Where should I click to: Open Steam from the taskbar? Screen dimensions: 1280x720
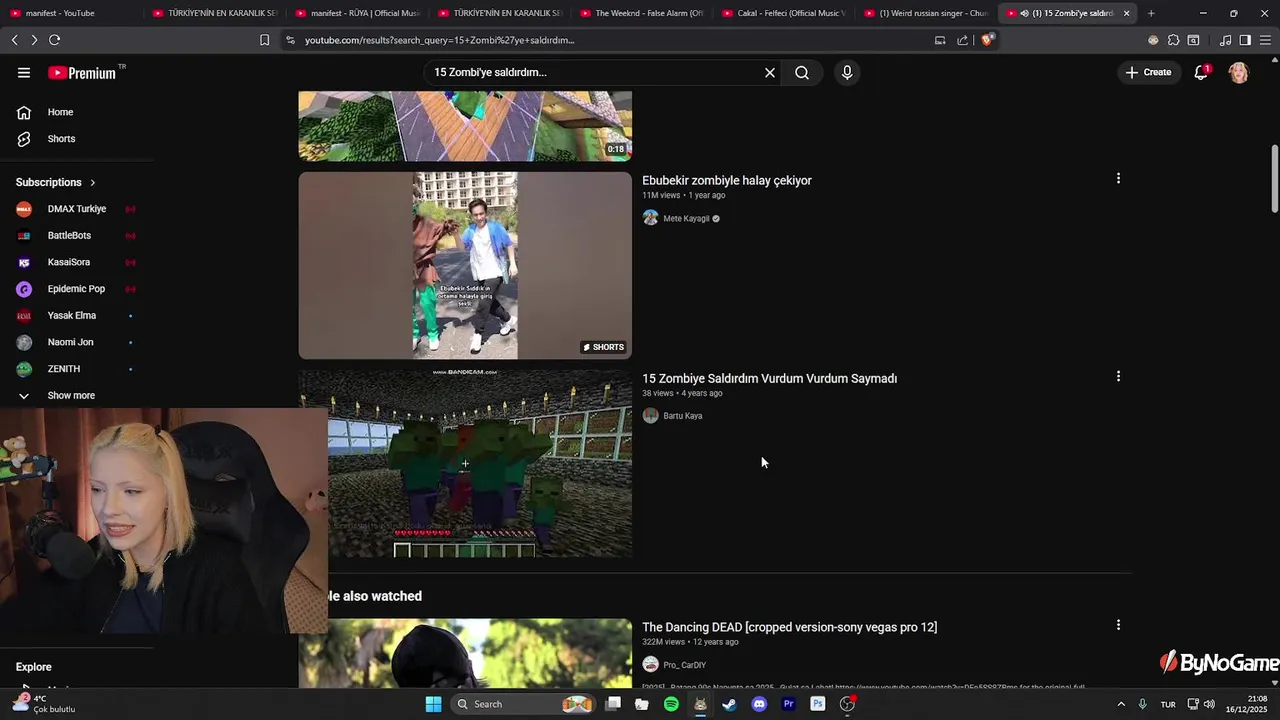[729, 704]
